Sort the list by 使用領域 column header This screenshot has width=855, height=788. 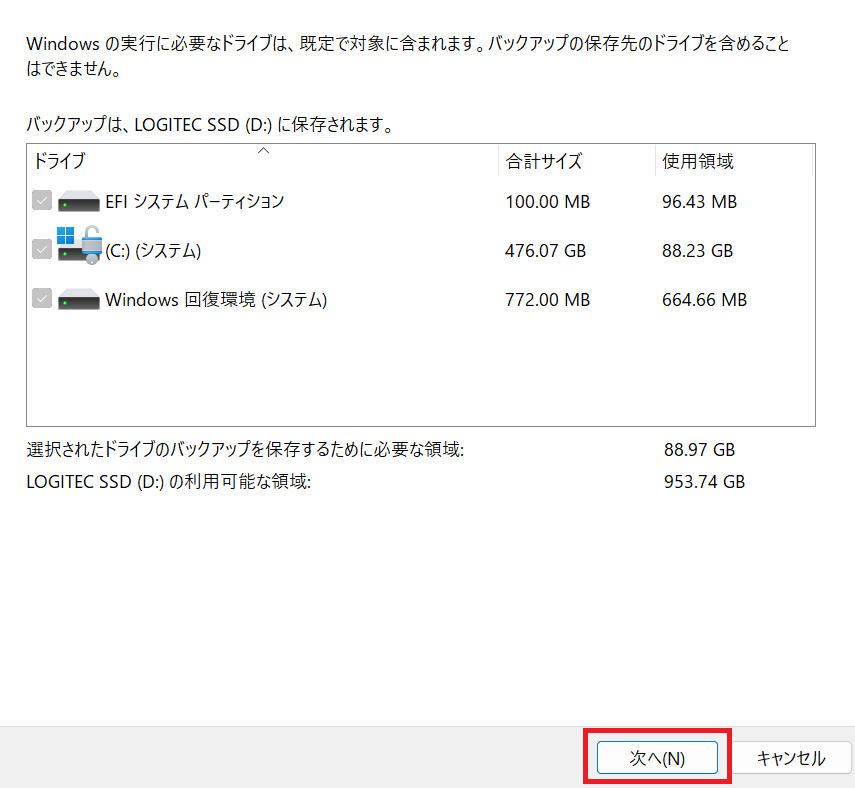(698, 162)
